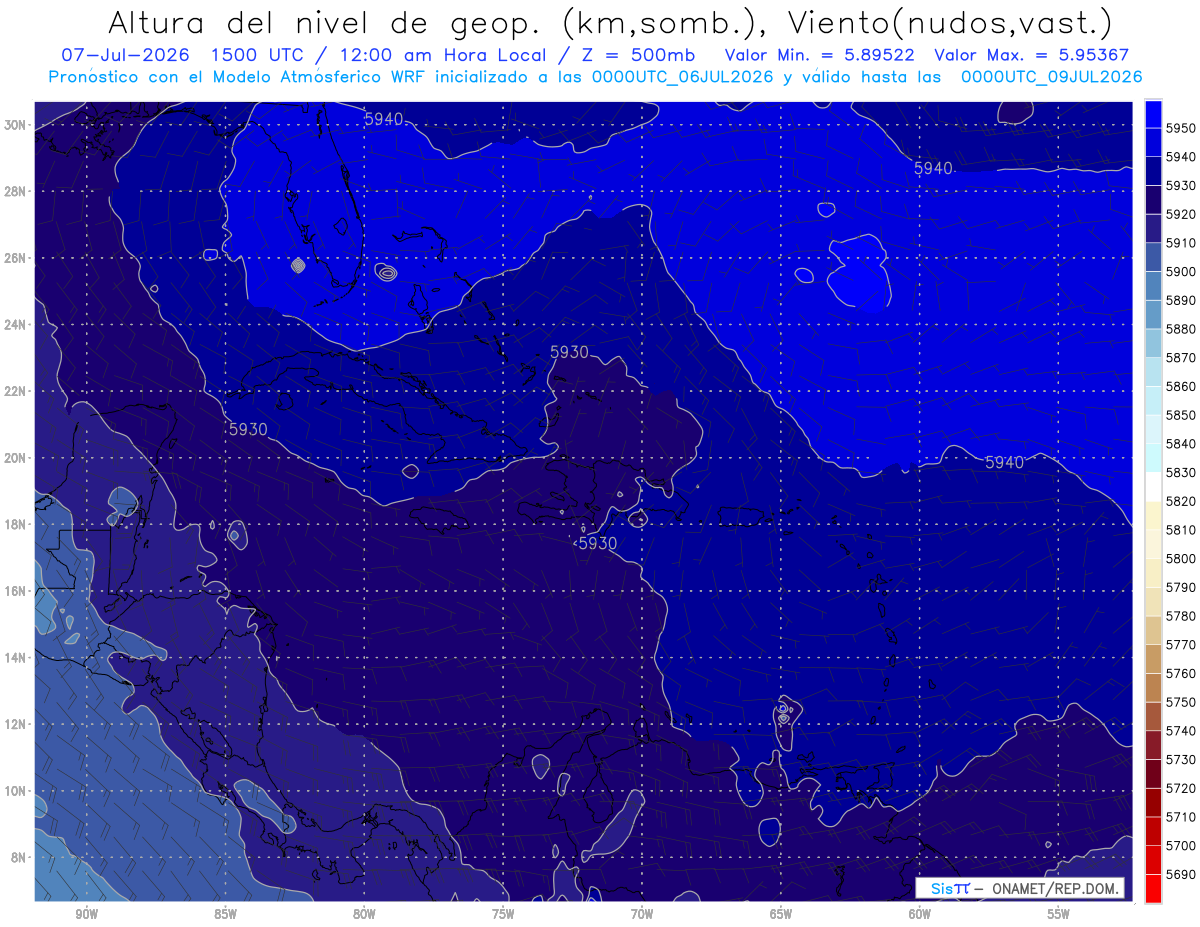Screen dimensions: 1200x927
Task: Click the 22N latitude axis label
Action: click(16, 391)
